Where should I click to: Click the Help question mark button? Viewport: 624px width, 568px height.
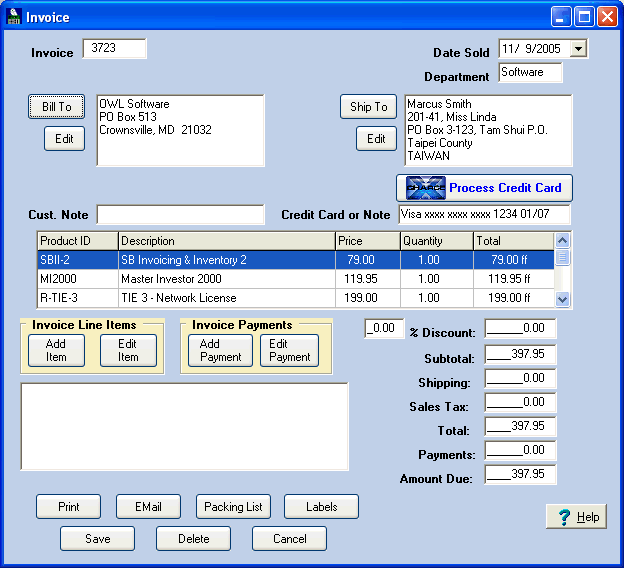click(x=576, y=517)
